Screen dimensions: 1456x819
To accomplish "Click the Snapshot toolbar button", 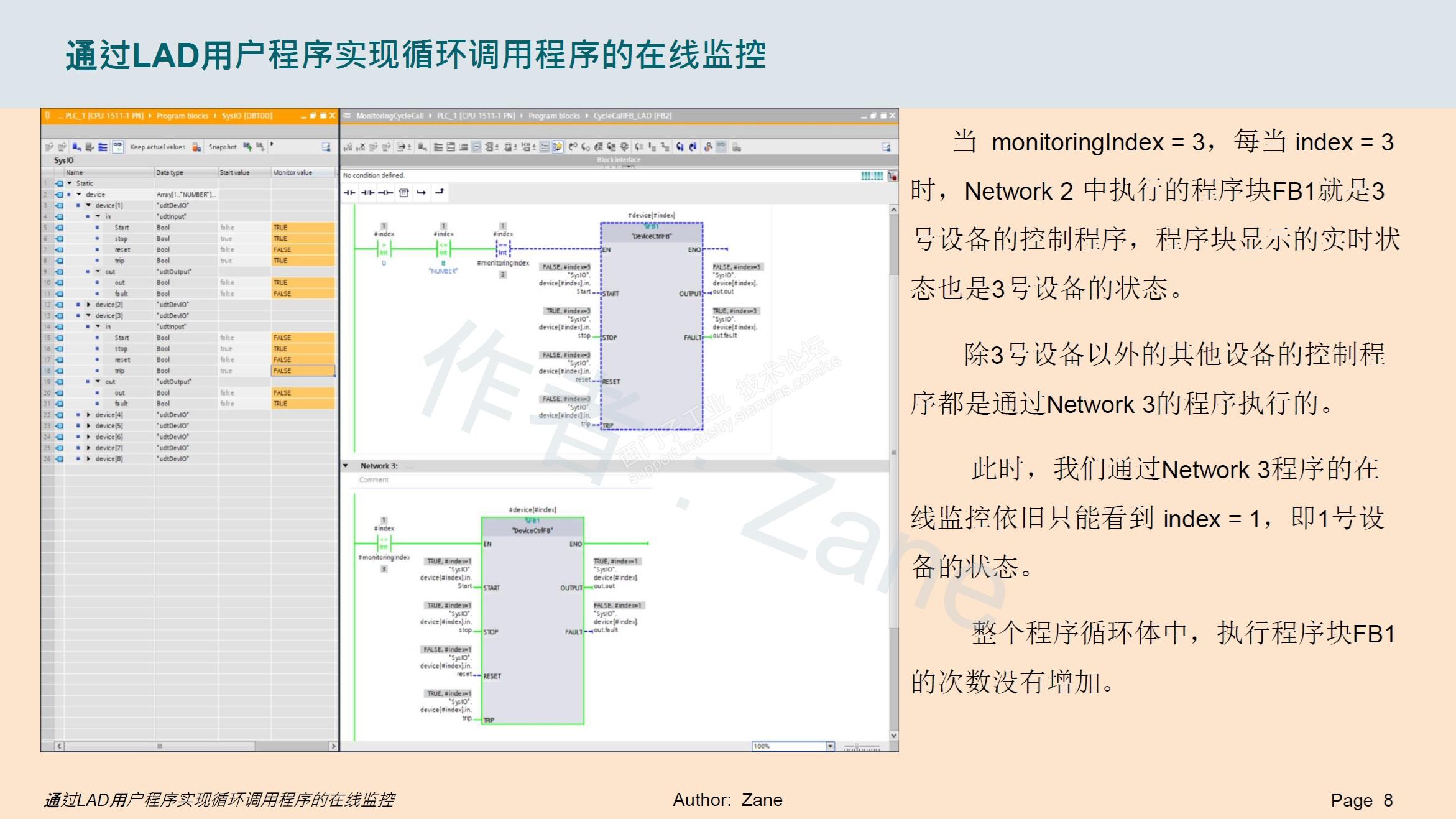I will [222, 147].
